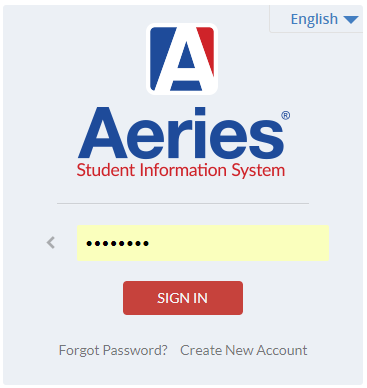Click the blue triangle next to English

coord(350,20)
